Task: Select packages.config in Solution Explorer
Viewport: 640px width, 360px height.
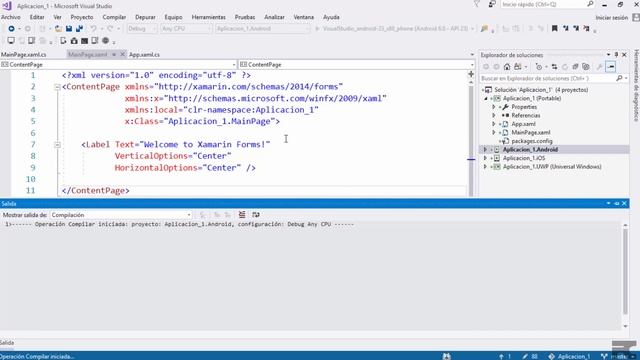Action: coord(532,141)
